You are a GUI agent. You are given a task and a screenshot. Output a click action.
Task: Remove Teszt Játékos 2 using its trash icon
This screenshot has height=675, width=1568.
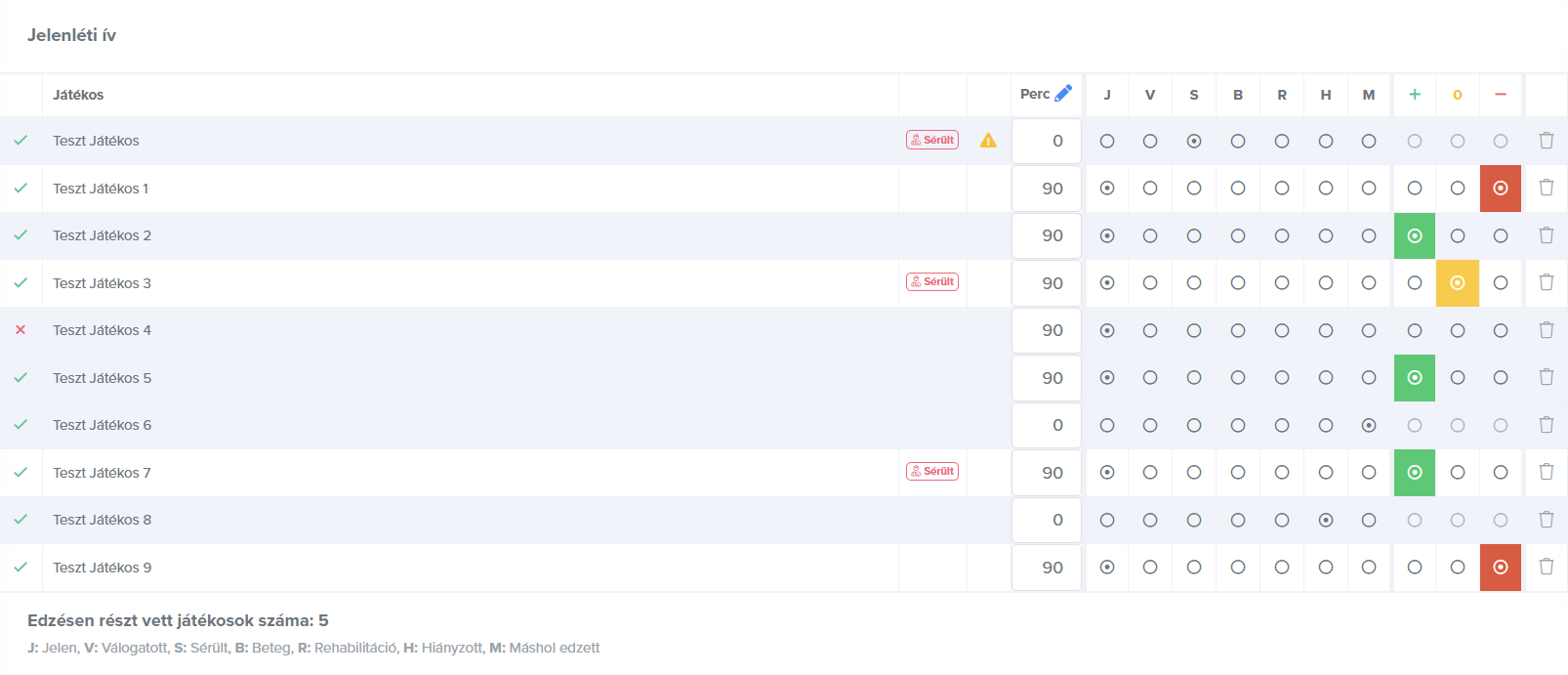point(1547,235)
